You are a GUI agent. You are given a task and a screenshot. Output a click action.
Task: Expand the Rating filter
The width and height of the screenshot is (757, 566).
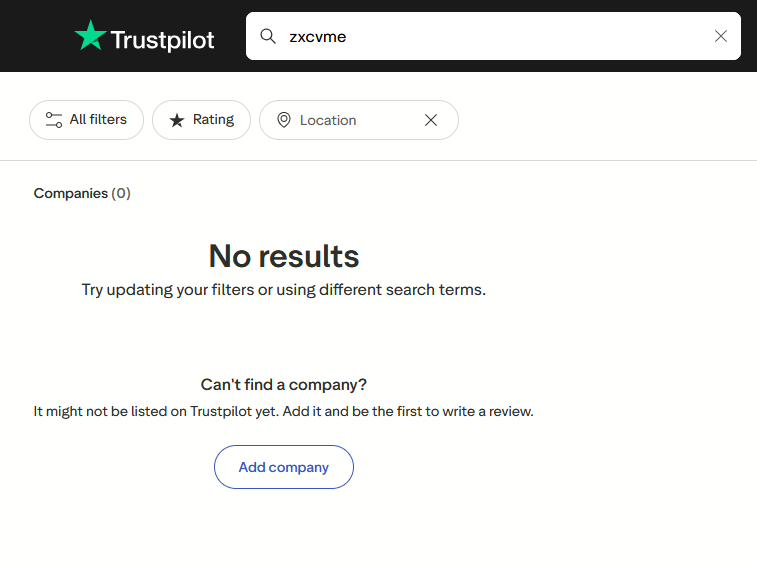point(201,120)
